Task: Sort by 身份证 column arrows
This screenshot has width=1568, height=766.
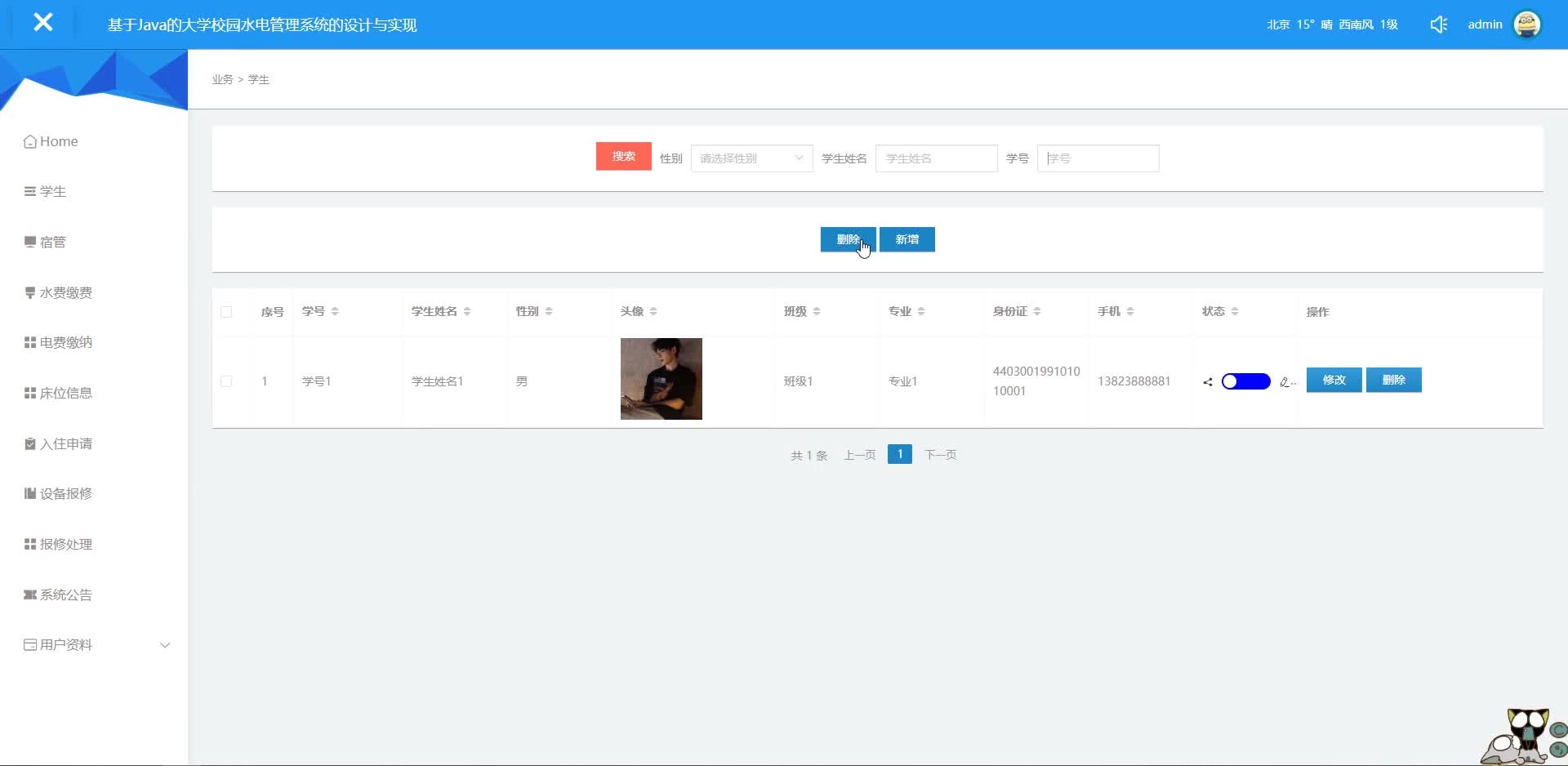Action: (x=1037, y=311)
